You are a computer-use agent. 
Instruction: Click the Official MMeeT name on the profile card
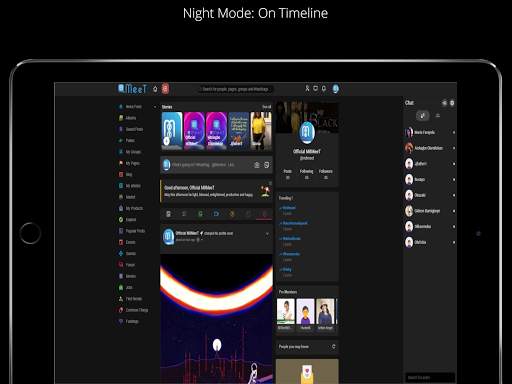[307, 151]
